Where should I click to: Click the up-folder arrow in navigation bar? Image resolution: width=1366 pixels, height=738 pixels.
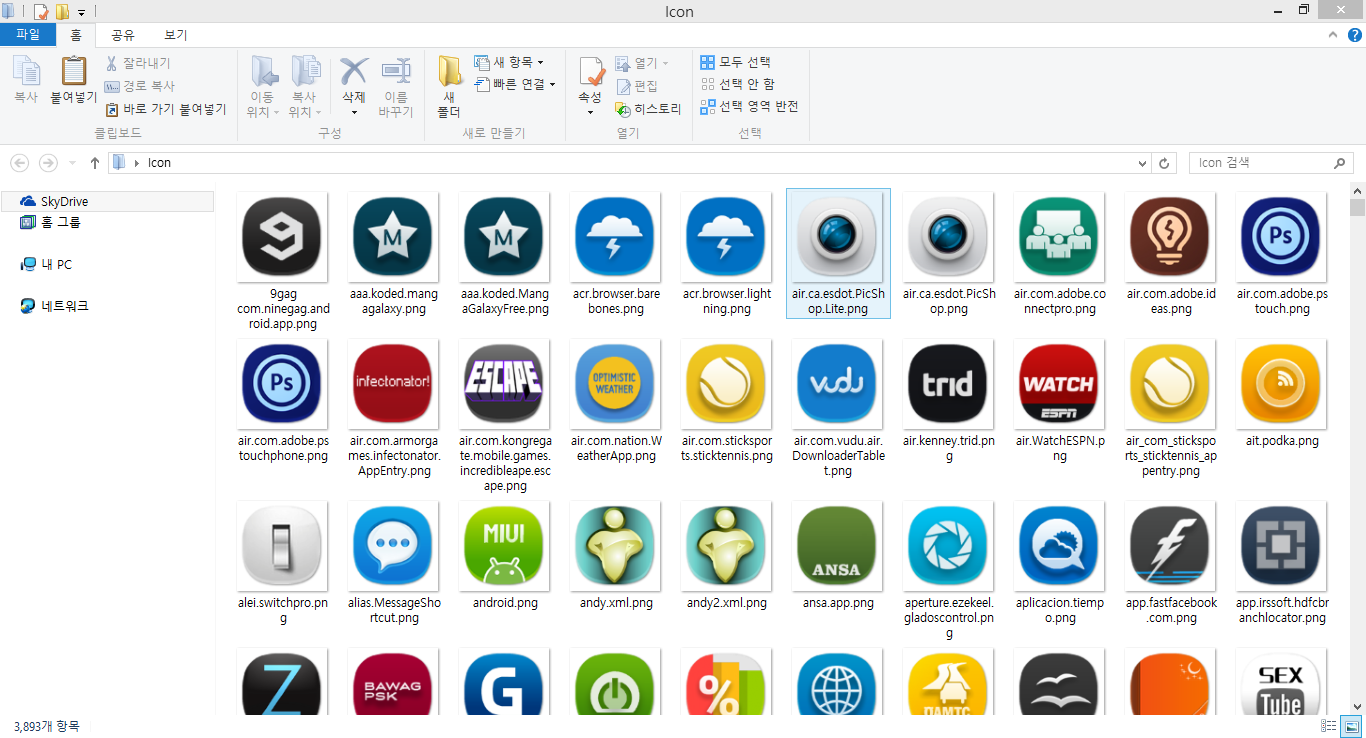pyautogui.click(x=95, y=163)
